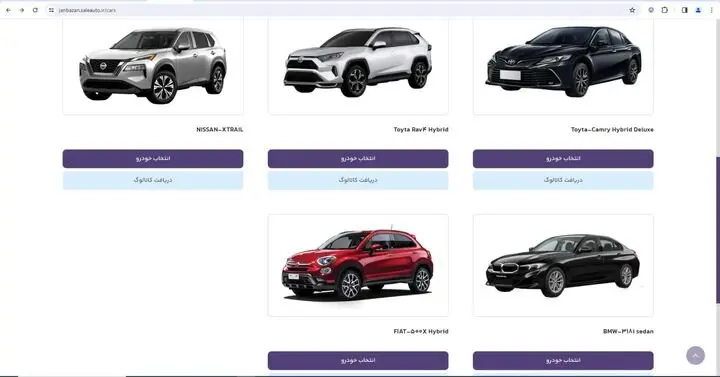Select car button under NISSAN-XTRAIL
The height and width of the screenshot is (377, 720).
tap(153, 158)
